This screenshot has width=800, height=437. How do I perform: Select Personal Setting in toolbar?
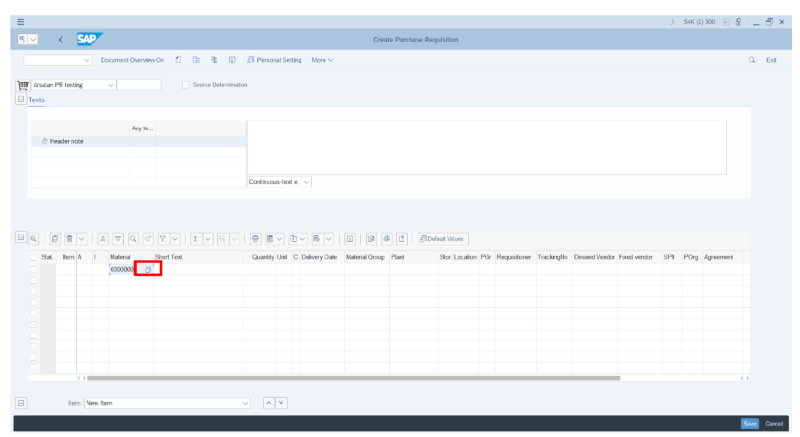coord(274,60)
